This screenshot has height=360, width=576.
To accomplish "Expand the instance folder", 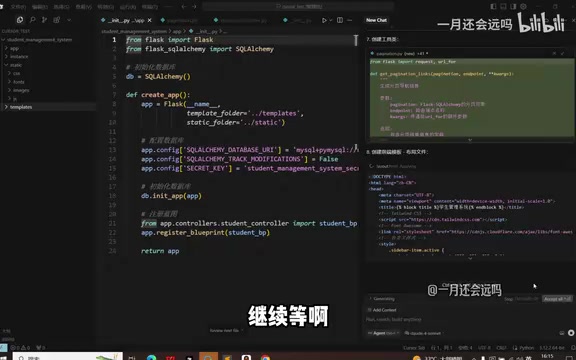I will tap(19, 56).
